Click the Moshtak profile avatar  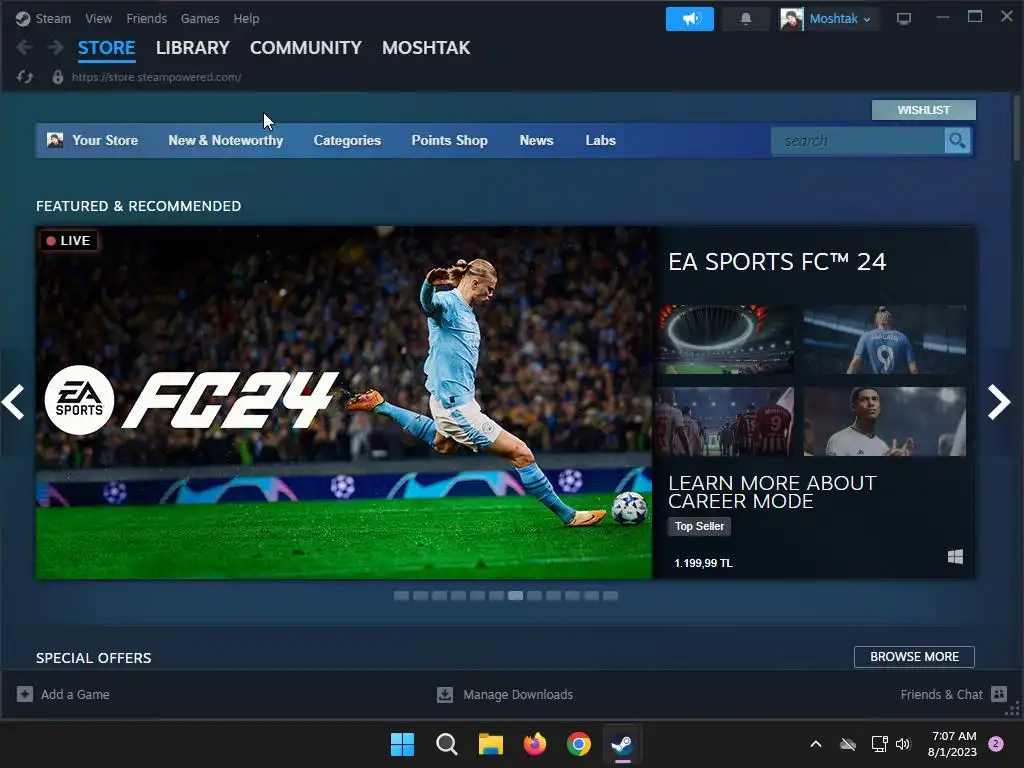792,19
